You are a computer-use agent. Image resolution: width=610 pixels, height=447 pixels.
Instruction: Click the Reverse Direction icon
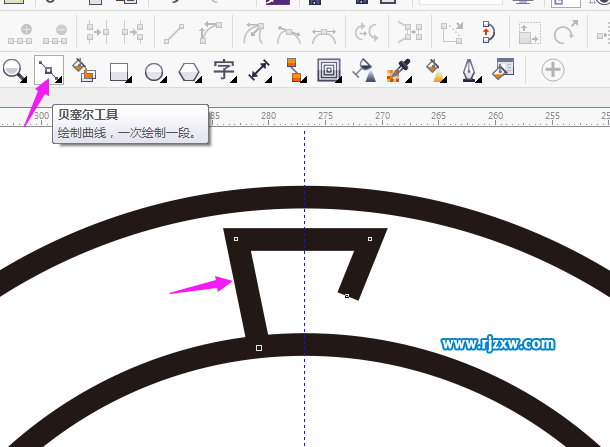click(366, 32)
